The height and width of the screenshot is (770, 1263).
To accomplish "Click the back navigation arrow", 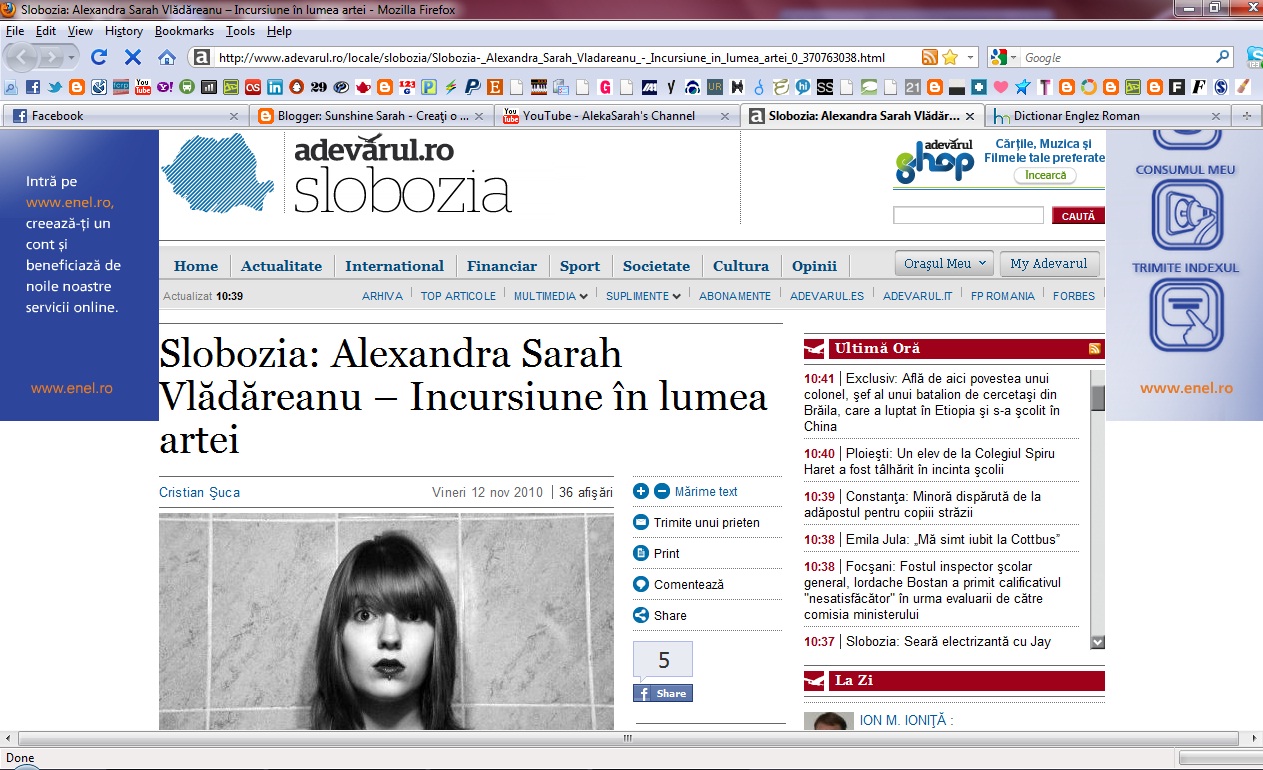I will point(24,57).
